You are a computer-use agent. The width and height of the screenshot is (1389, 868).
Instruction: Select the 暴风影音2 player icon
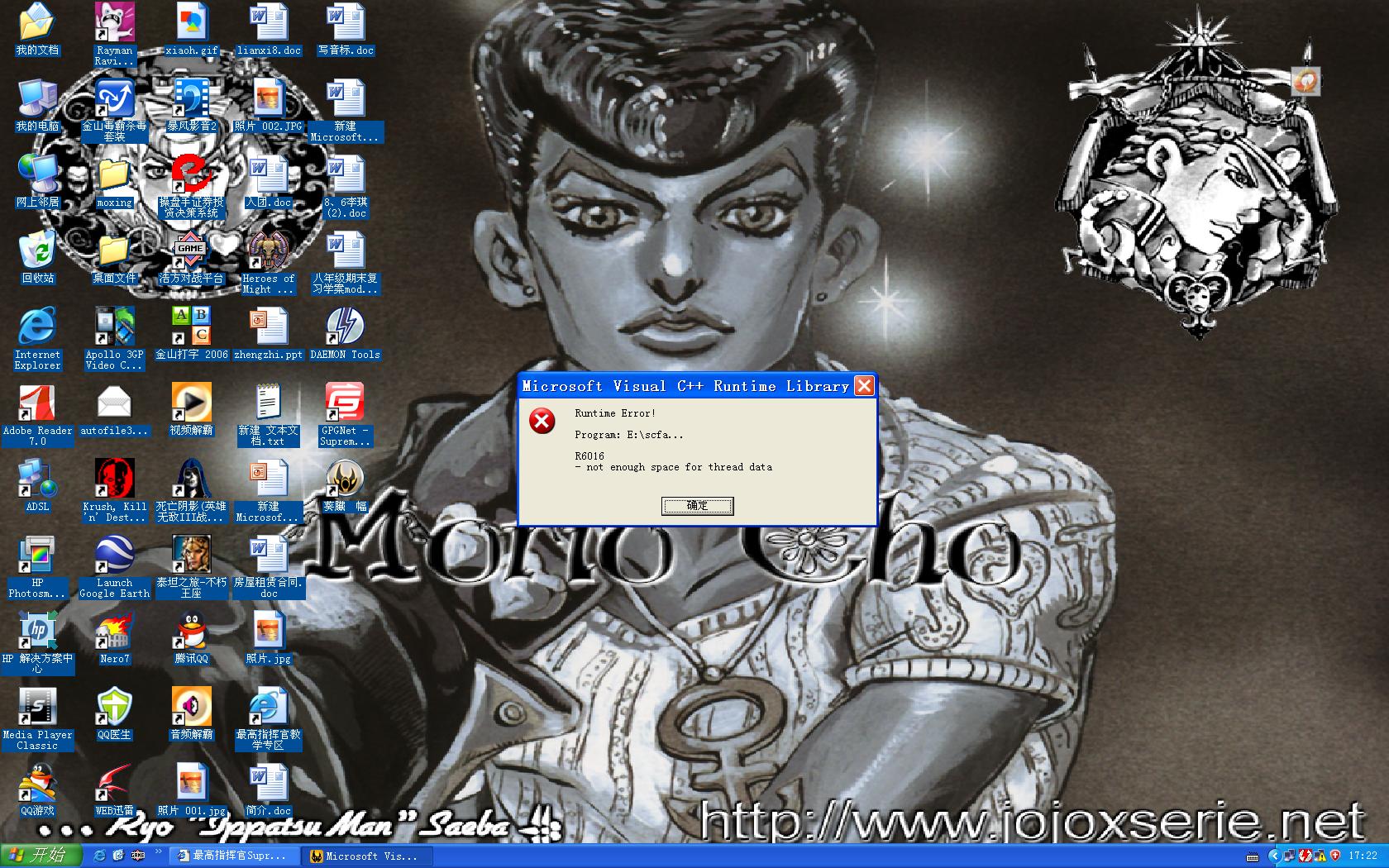(x=191, y=106)
